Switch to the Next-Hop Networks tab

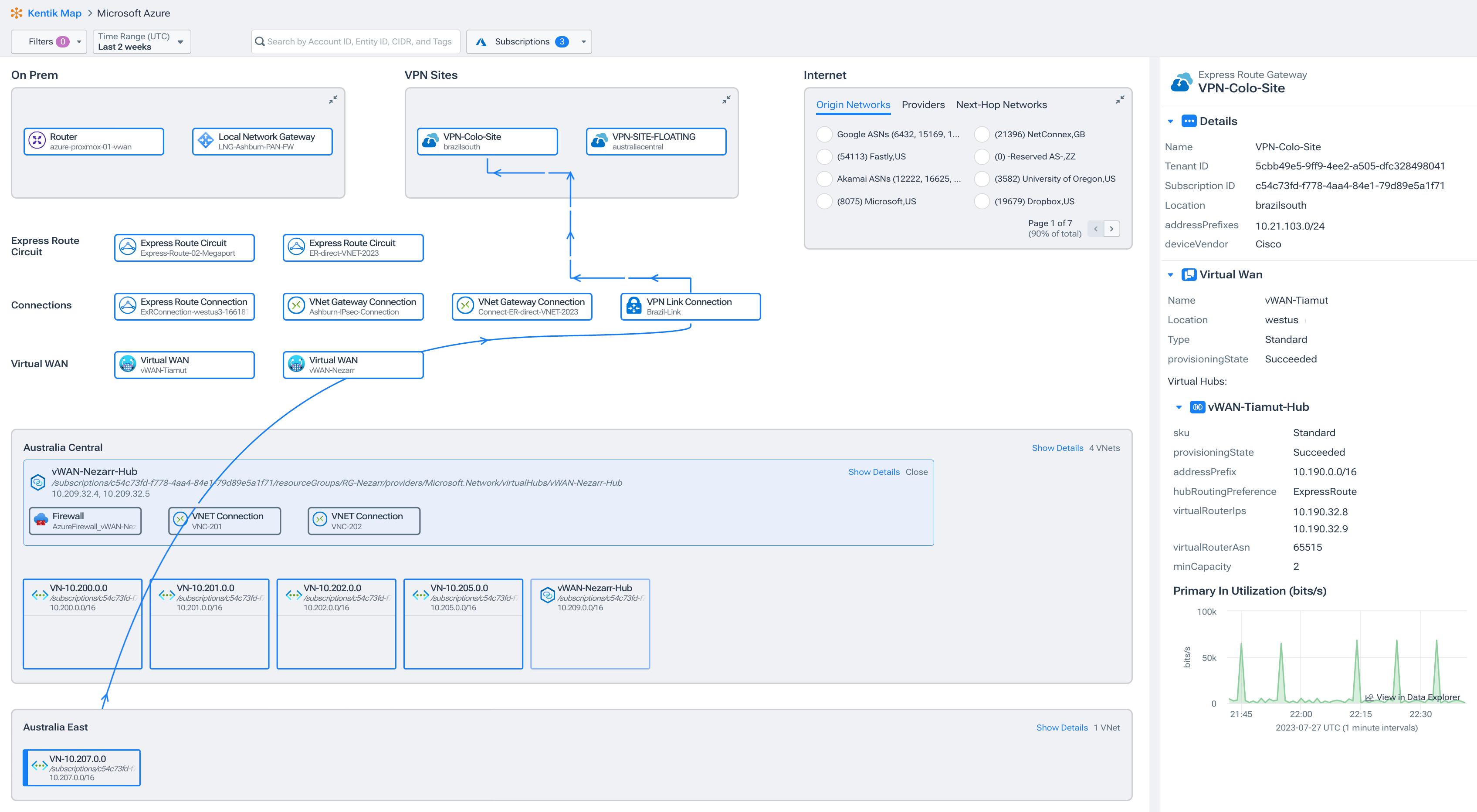(x=1001, y=105)
